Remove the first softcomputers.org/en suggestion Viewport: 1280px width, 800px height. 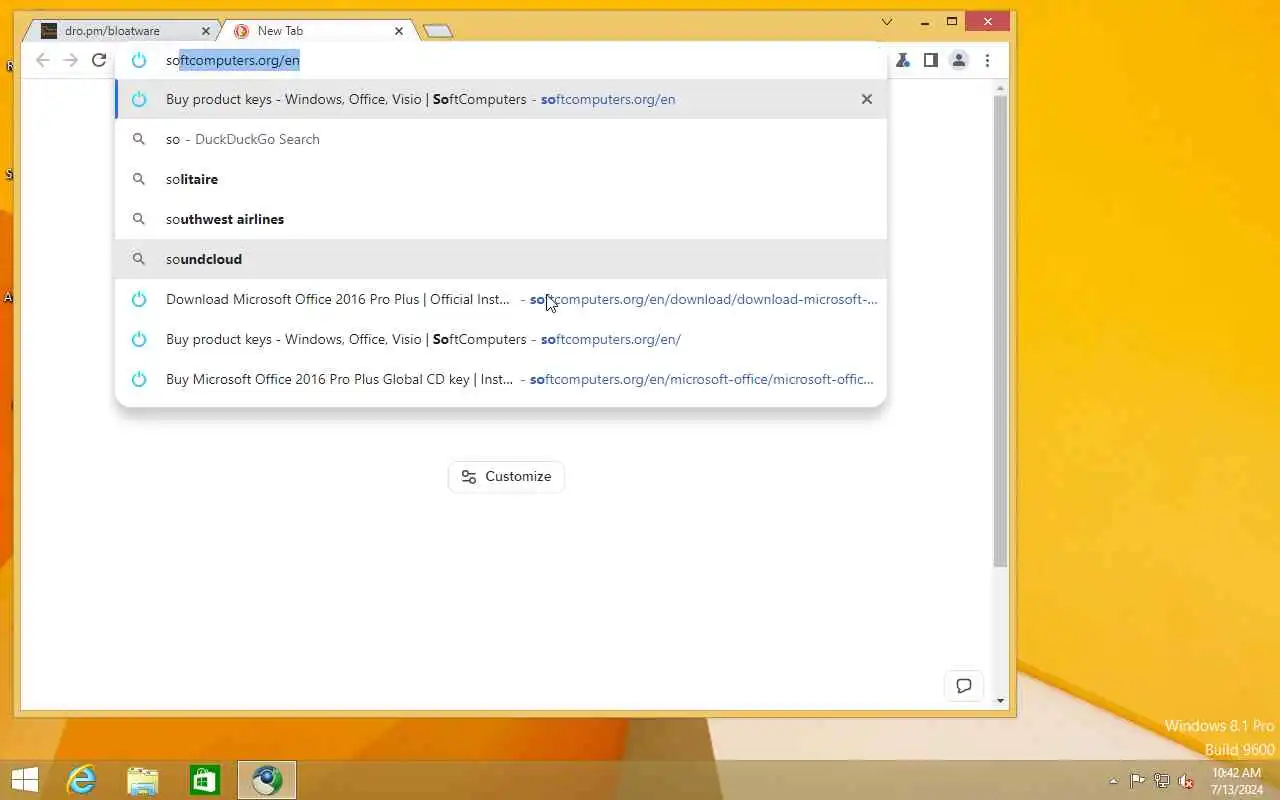(867, 99)
